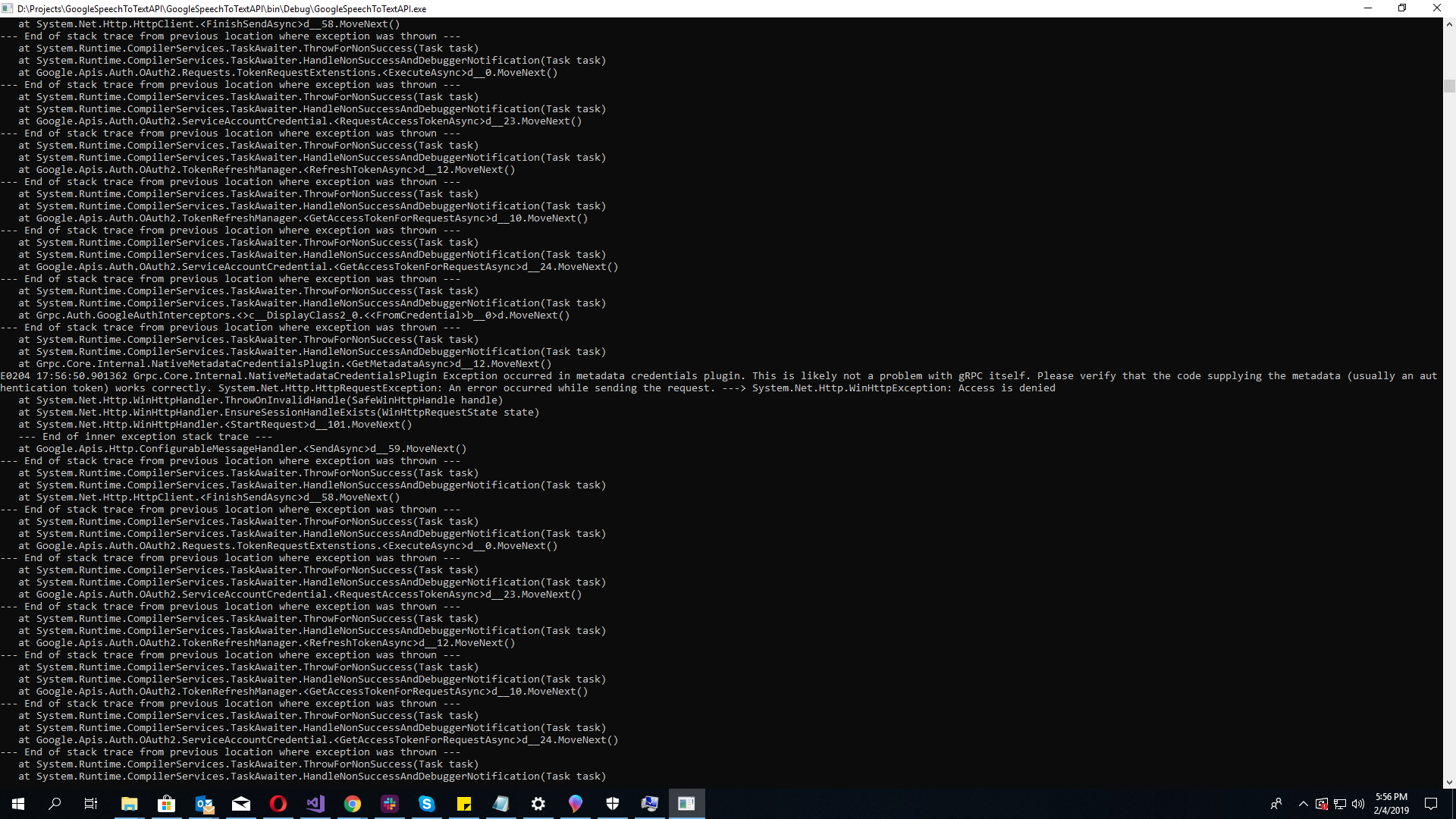The image size is (1456, 819).
Task: Select the active console app taskbar button
Action: (687, 804)
